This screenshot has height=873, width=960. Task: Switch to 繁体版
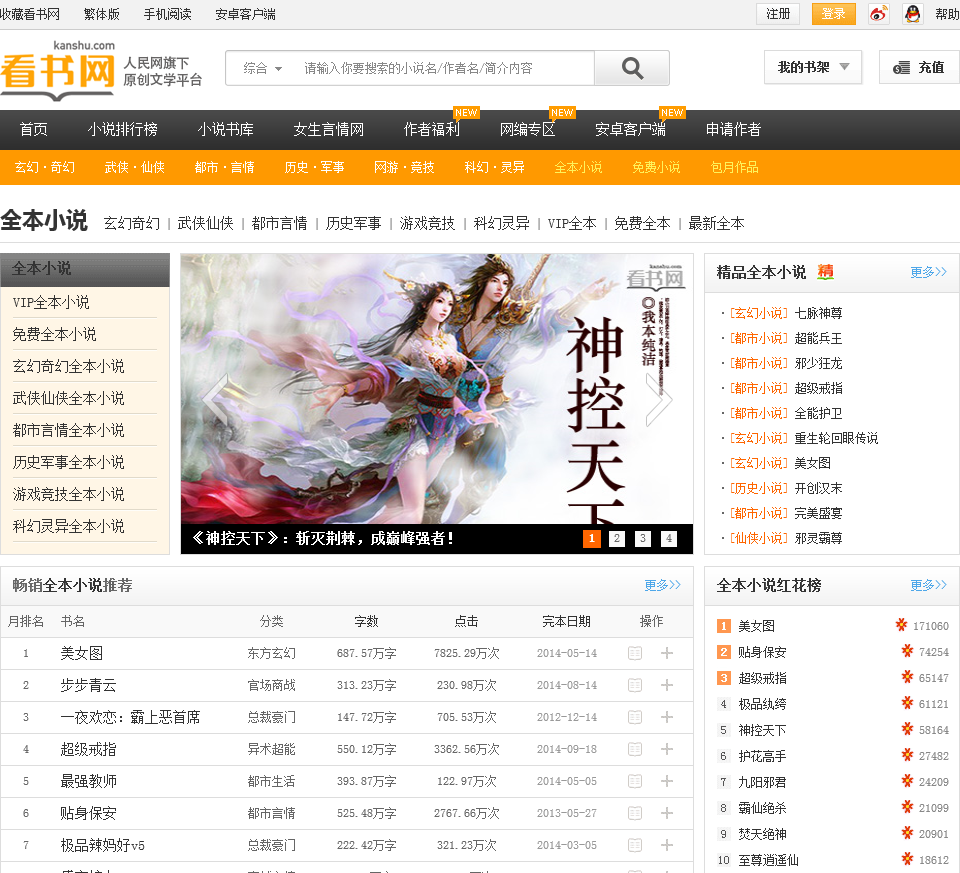coord(102,14)
